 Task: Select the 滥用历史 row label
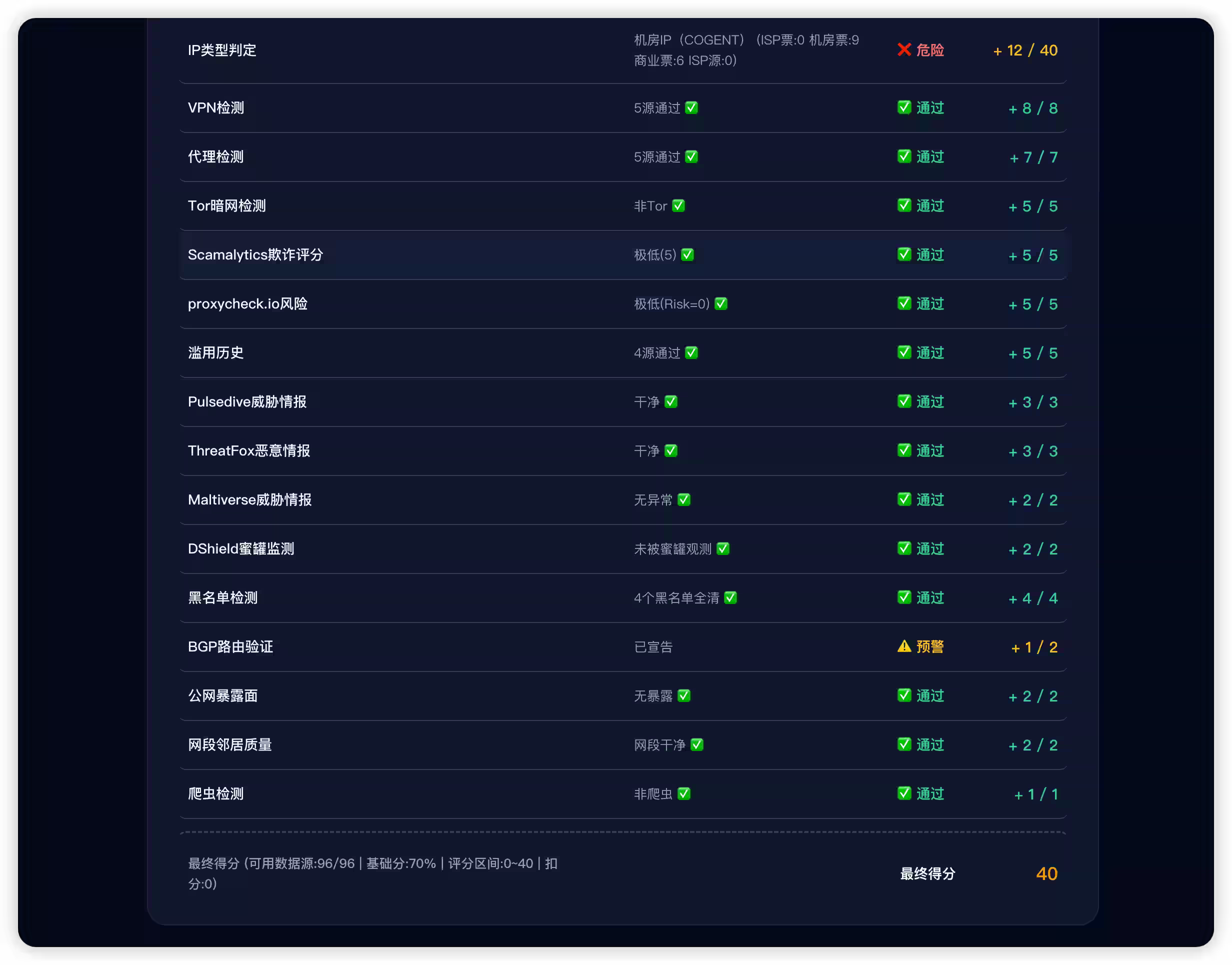pyautogui.click(x=216, y=352)
